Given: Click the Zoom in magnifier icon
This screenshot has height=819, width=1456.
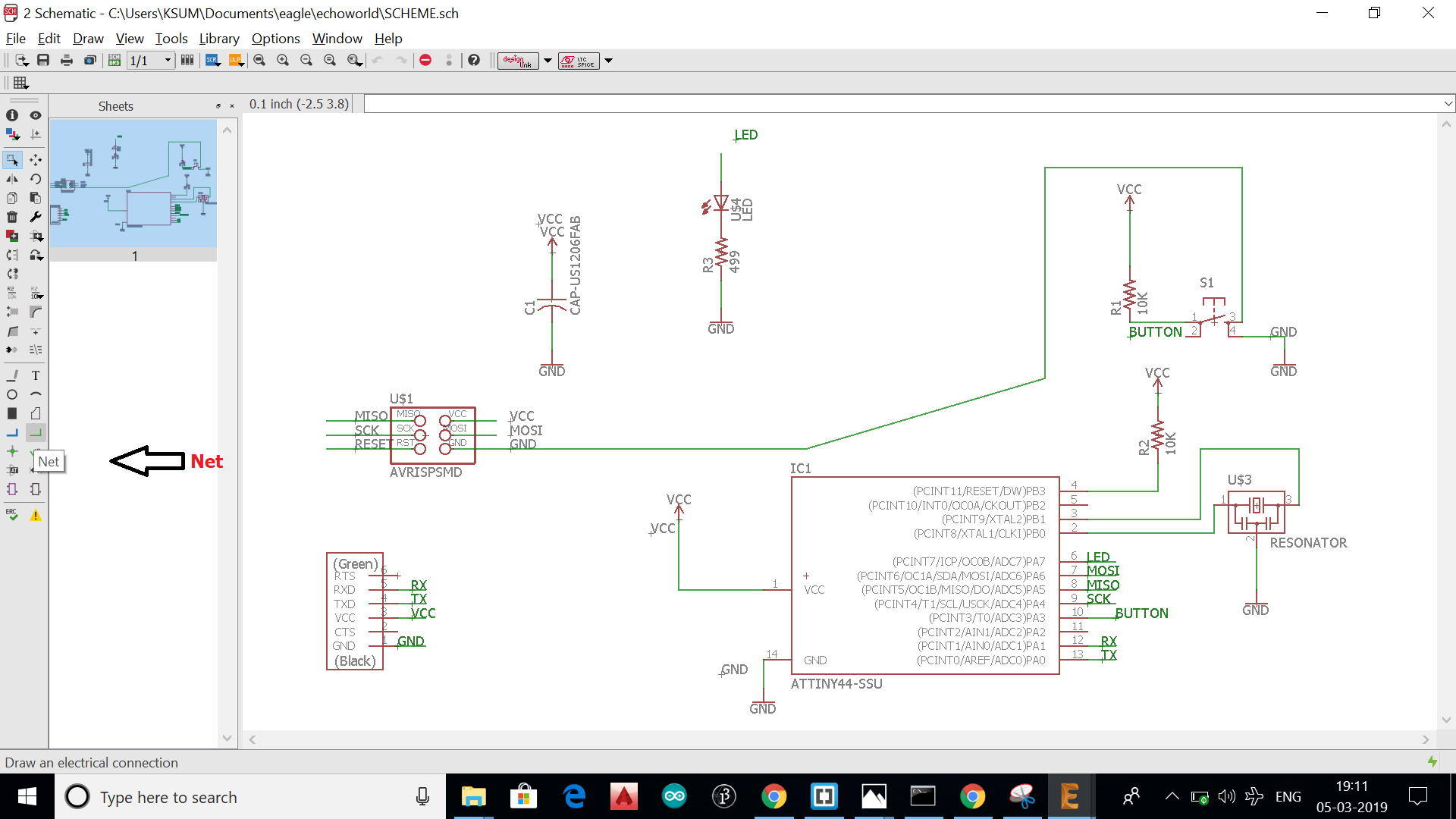Looking at the screenshot, I should point(283,61).
